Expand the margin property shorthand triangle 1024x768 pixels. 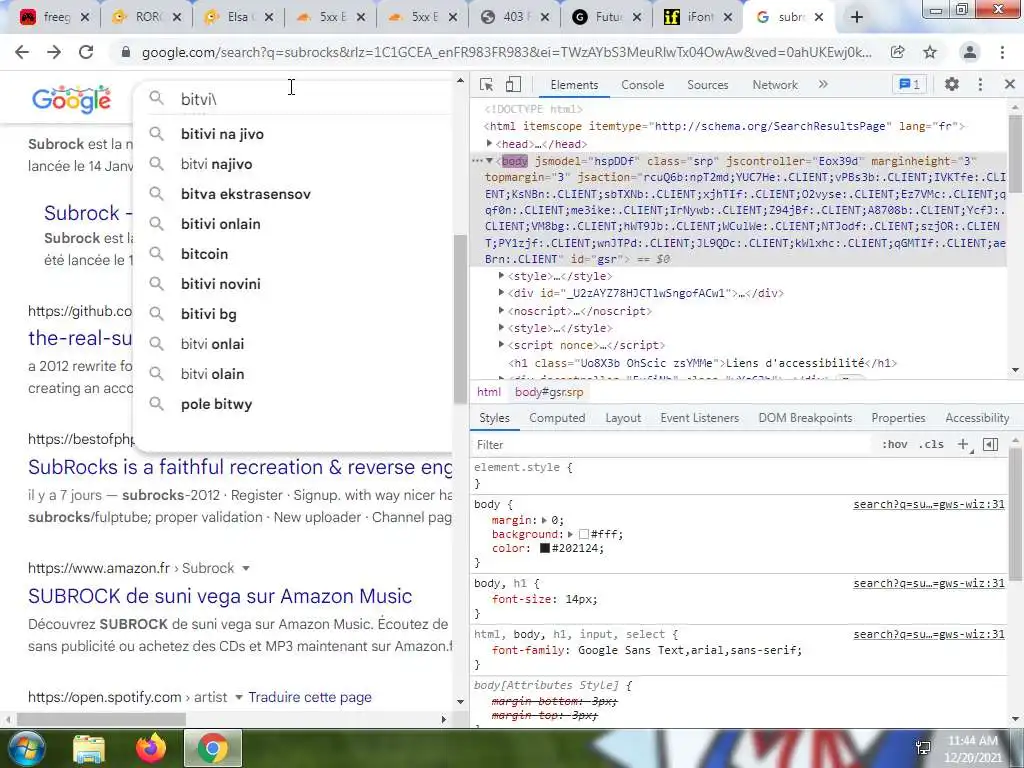point(545,520)
